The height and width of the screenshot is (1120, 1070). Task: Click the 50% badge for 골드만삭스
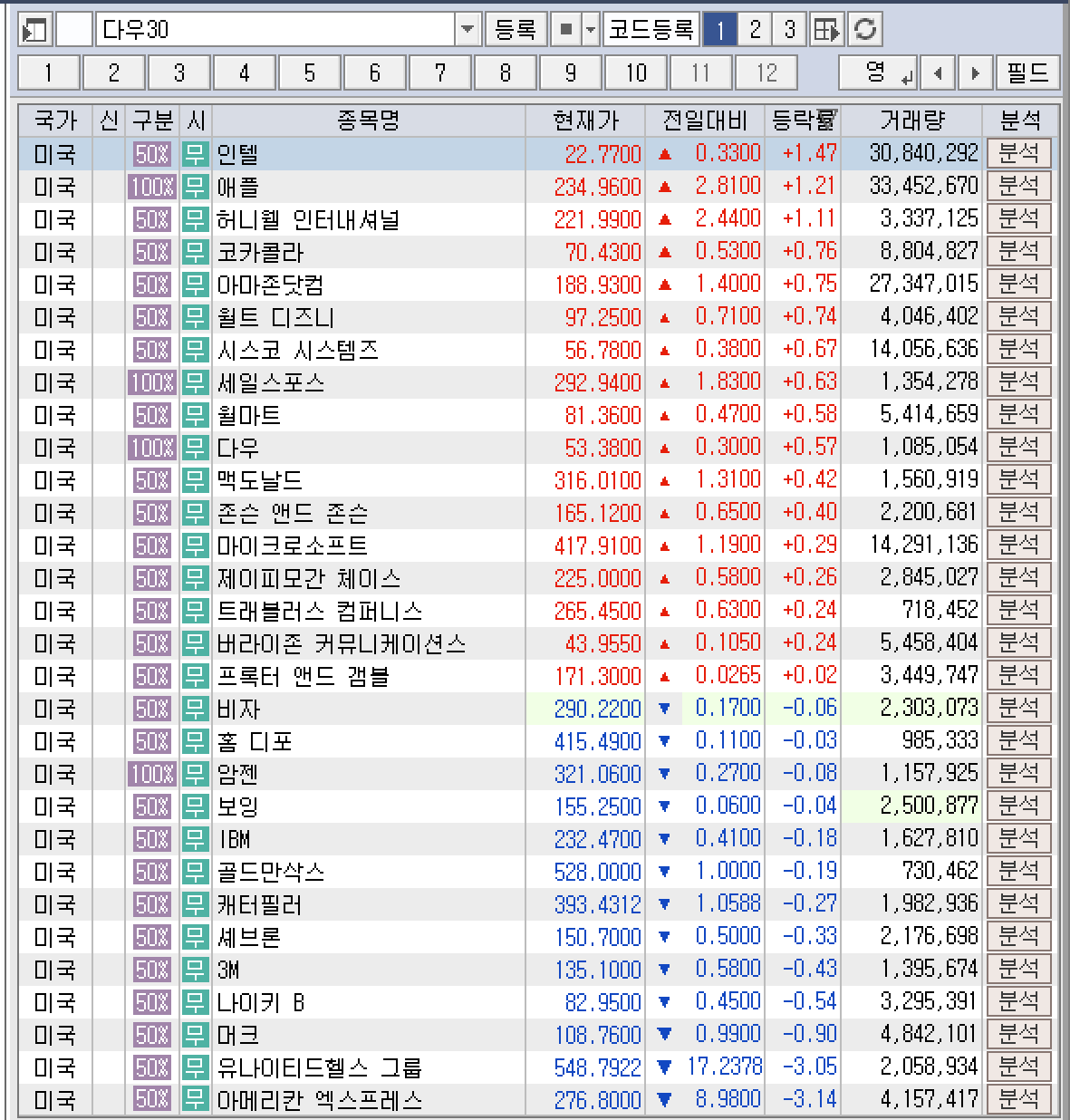[x=152, y=872]
